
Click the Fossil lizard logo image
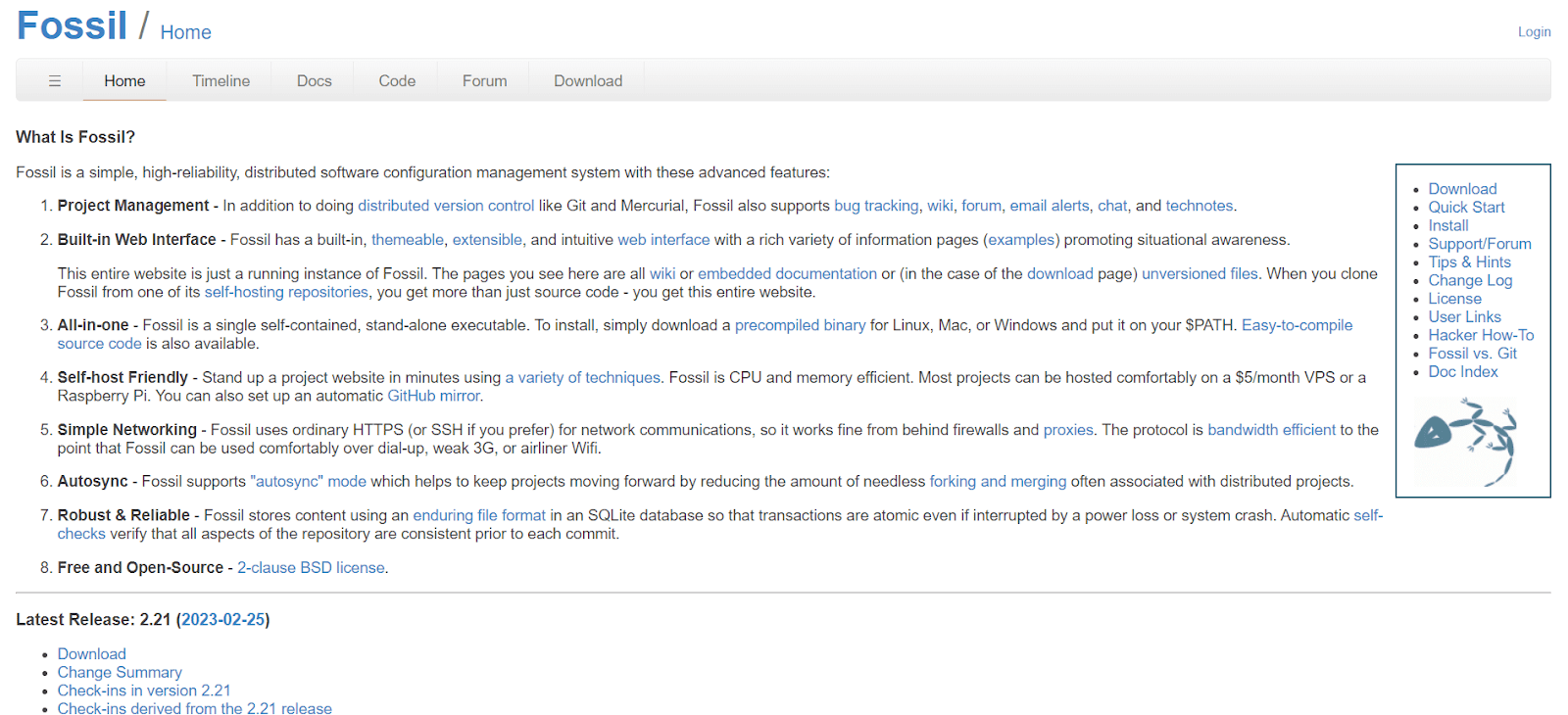click(x=1465, y=442)
